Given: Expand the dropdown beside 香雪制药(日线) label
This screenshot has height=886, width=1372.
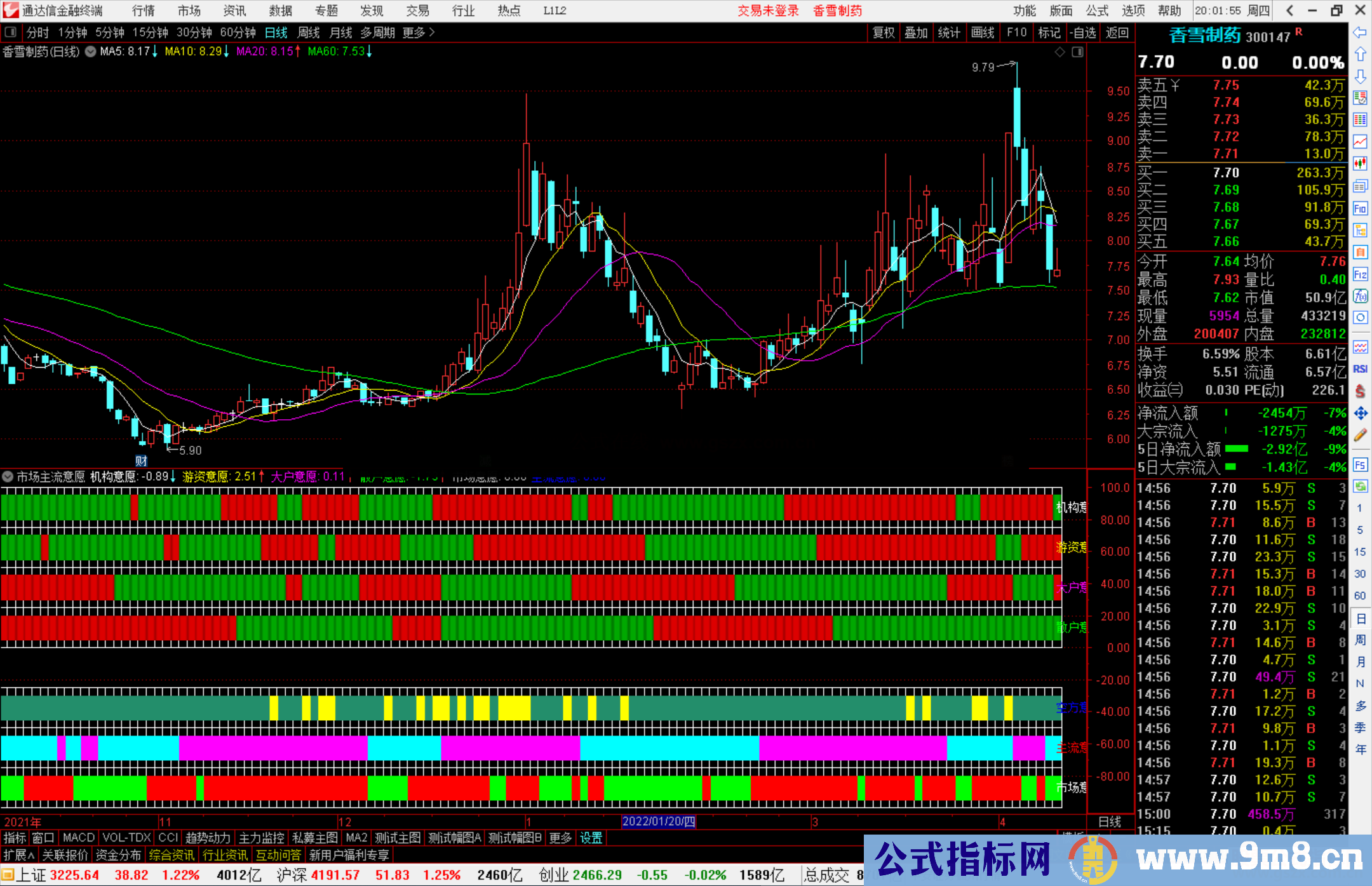Looking at the screenshot, I should [90, 52].
